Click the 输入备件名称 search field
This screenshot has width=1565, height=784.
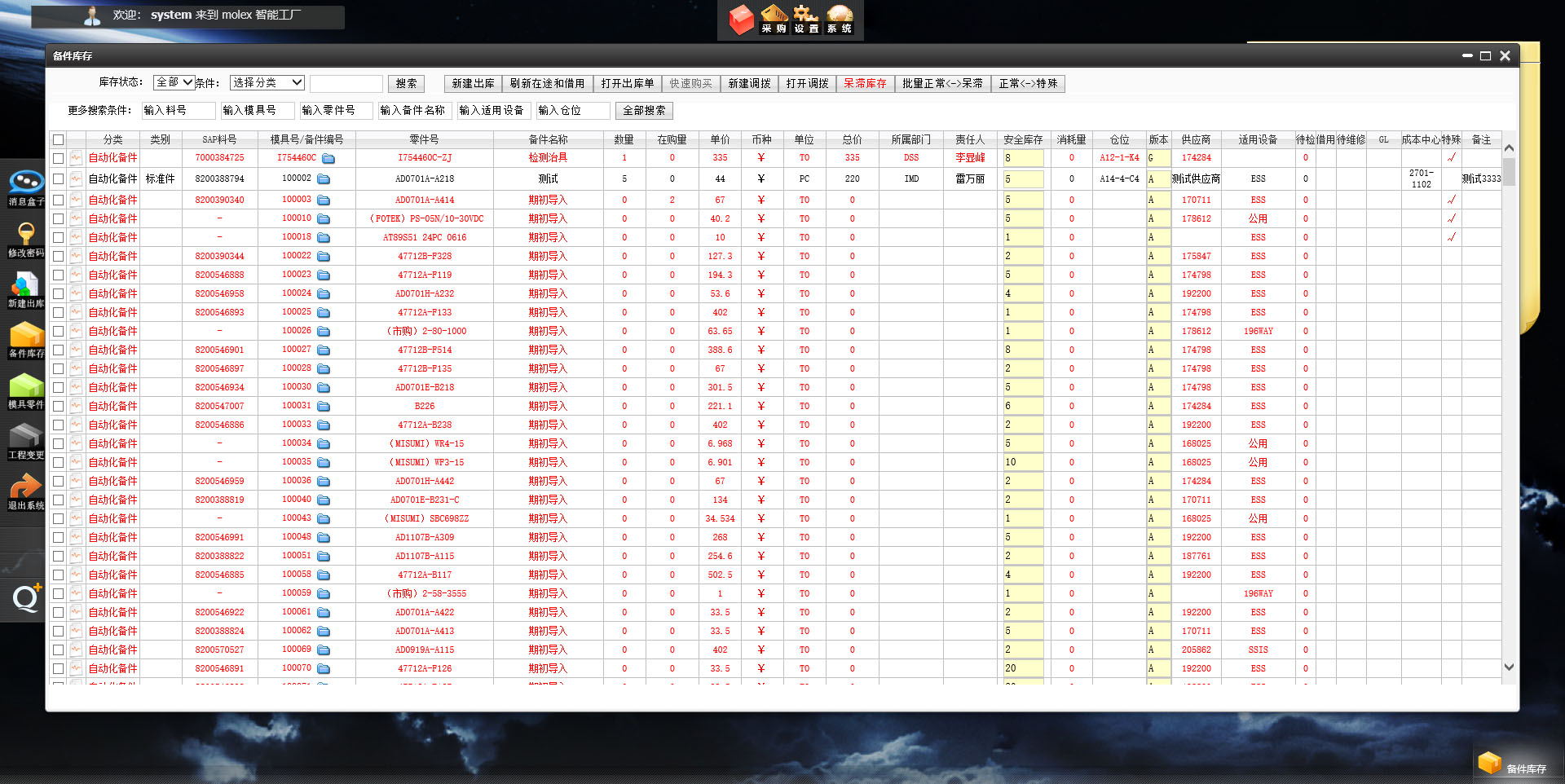[x=413, y=111]
